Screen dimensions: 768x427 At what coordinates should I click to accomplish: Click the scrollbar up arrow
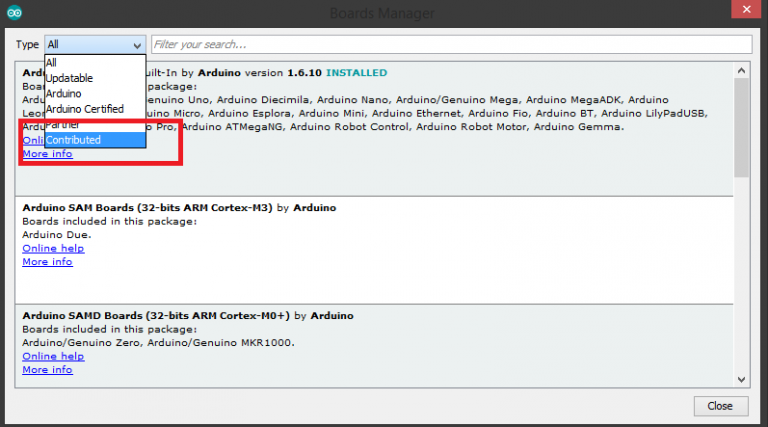click(741, 69)
